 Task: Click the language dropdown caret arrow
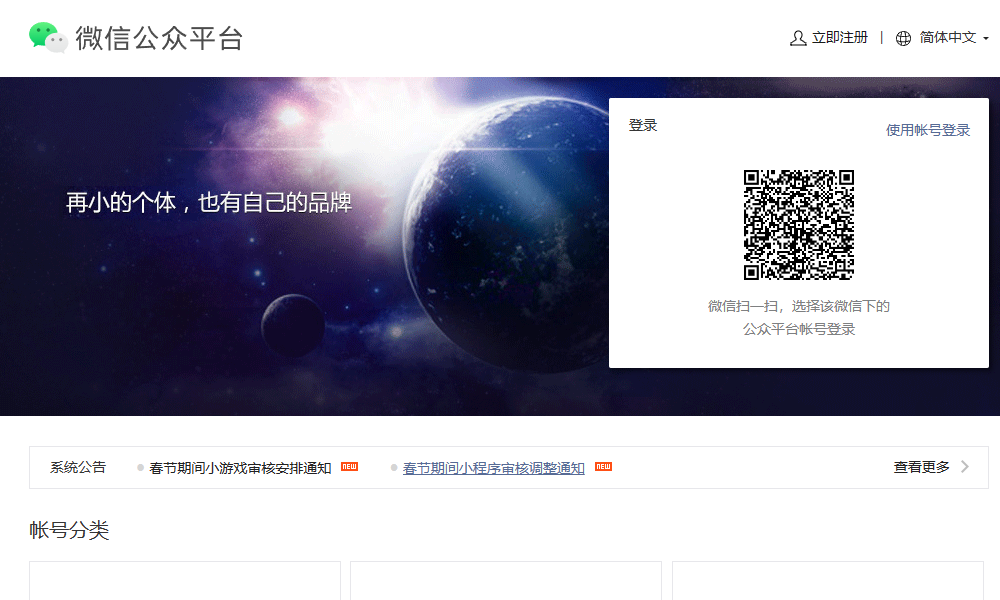point(986,39)
